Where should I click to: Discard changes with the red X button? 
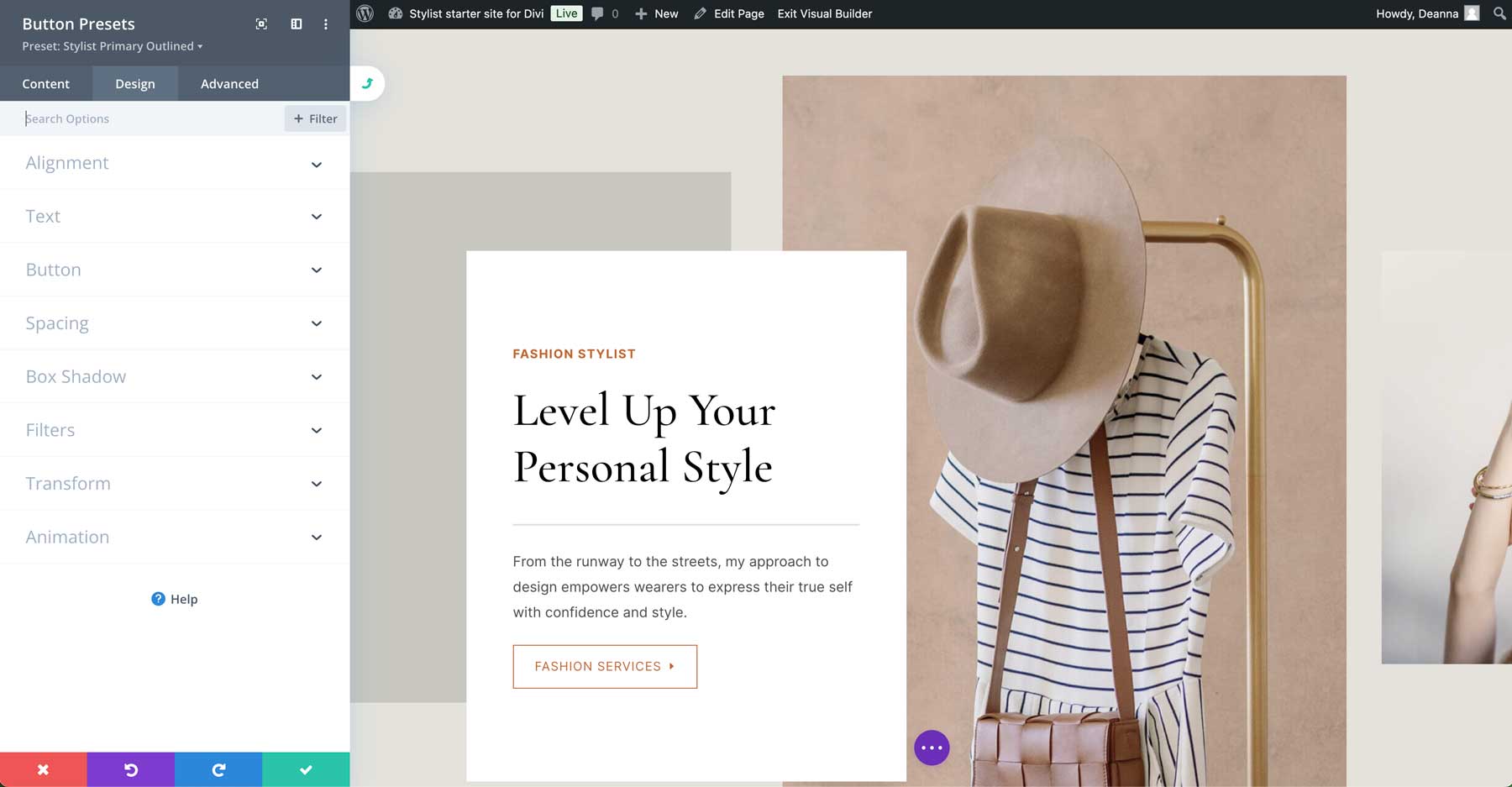[43, 769]
